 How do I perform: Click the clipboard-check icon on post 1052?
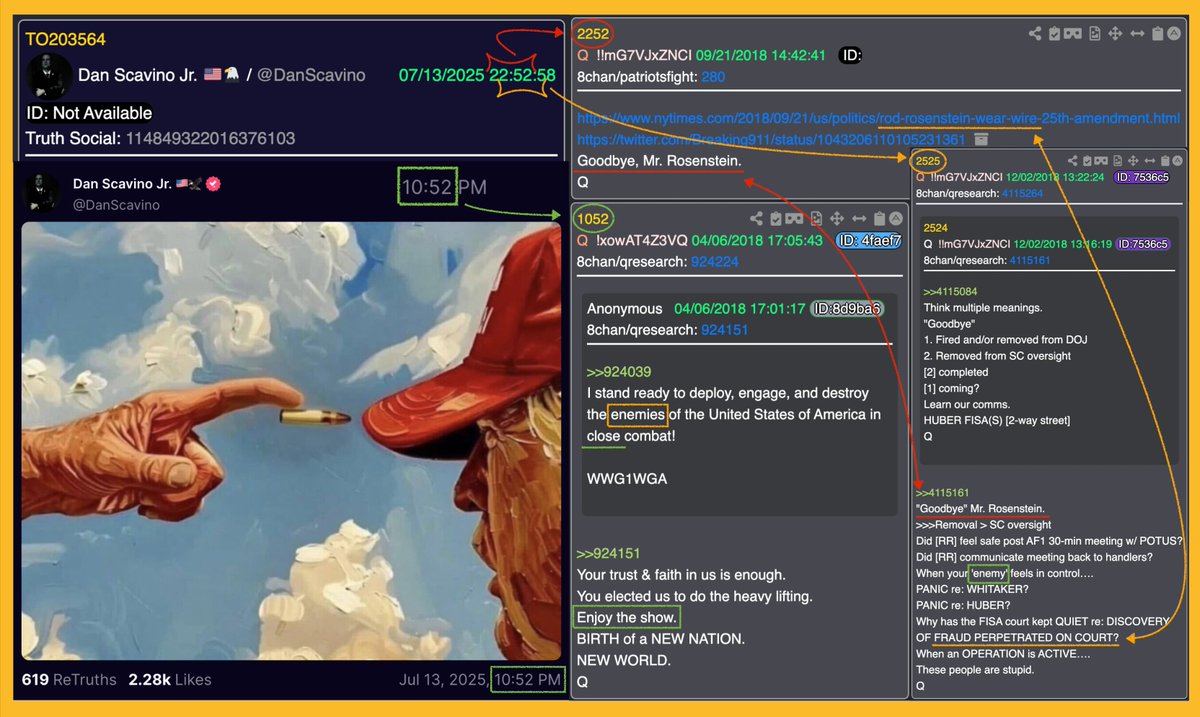[776, 219]
